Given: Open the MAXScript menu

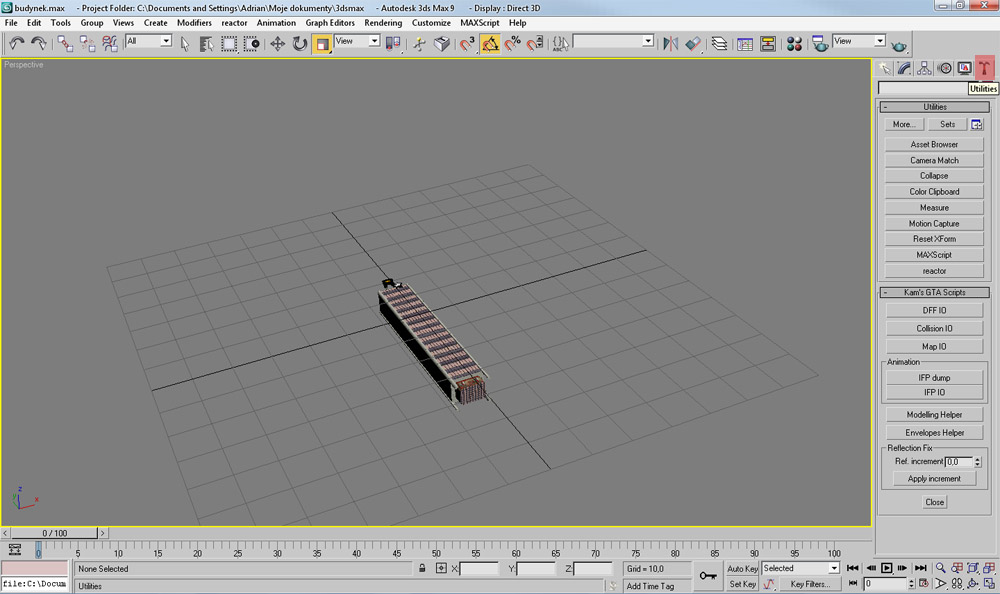Looking at the screenshot, I should pyautogui.click(x=479, y=22).
